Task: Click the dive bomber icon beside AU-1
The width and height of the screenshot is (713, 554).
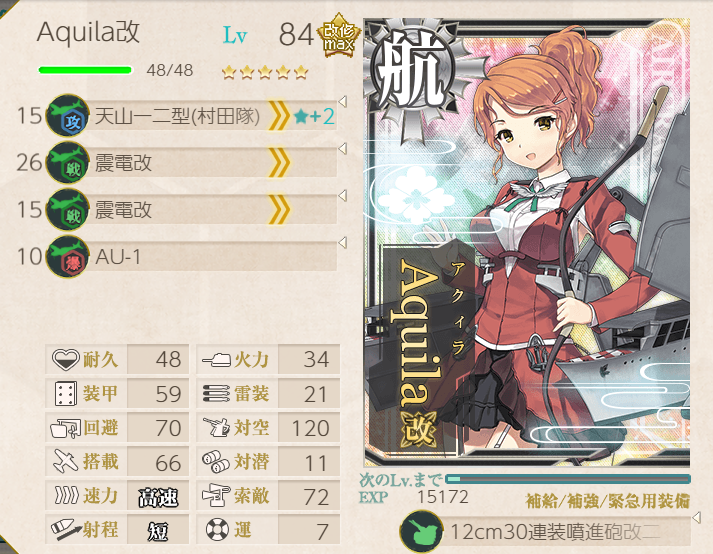Action: point(68,257)
